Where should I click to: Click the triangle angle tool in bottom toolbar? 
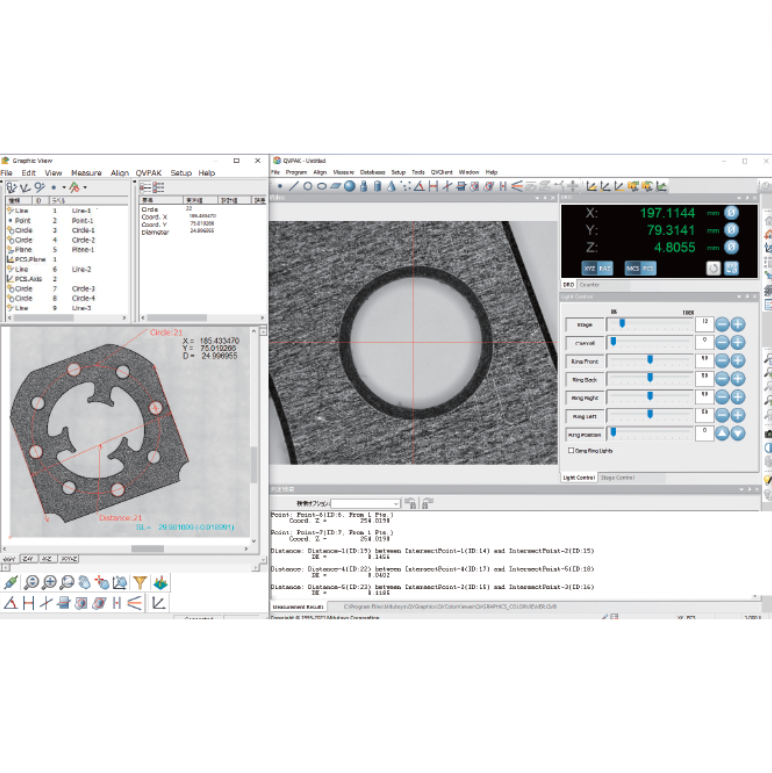(x=10, y=603)
